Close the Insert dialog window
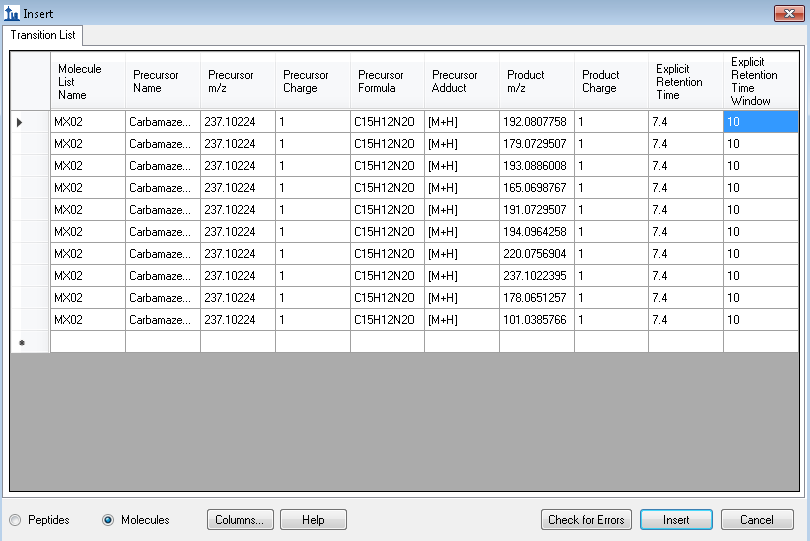The image size is (810, 541). (790, 13)
